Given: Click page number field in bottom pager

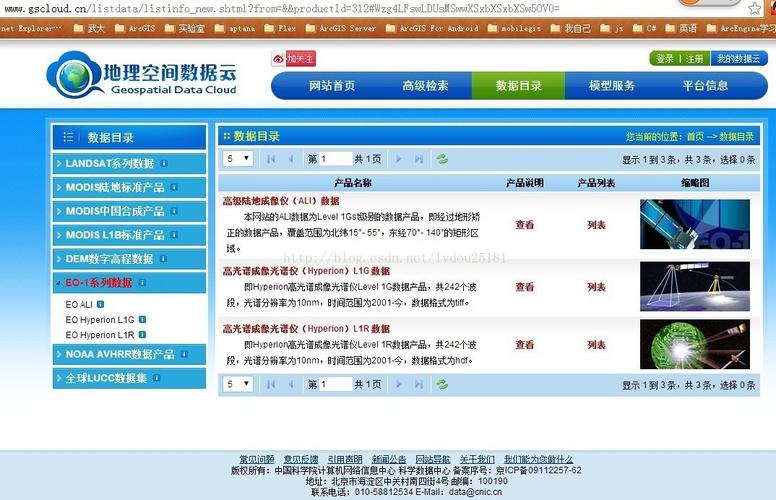Looking at the screenshot, I should tap(336, 384).
